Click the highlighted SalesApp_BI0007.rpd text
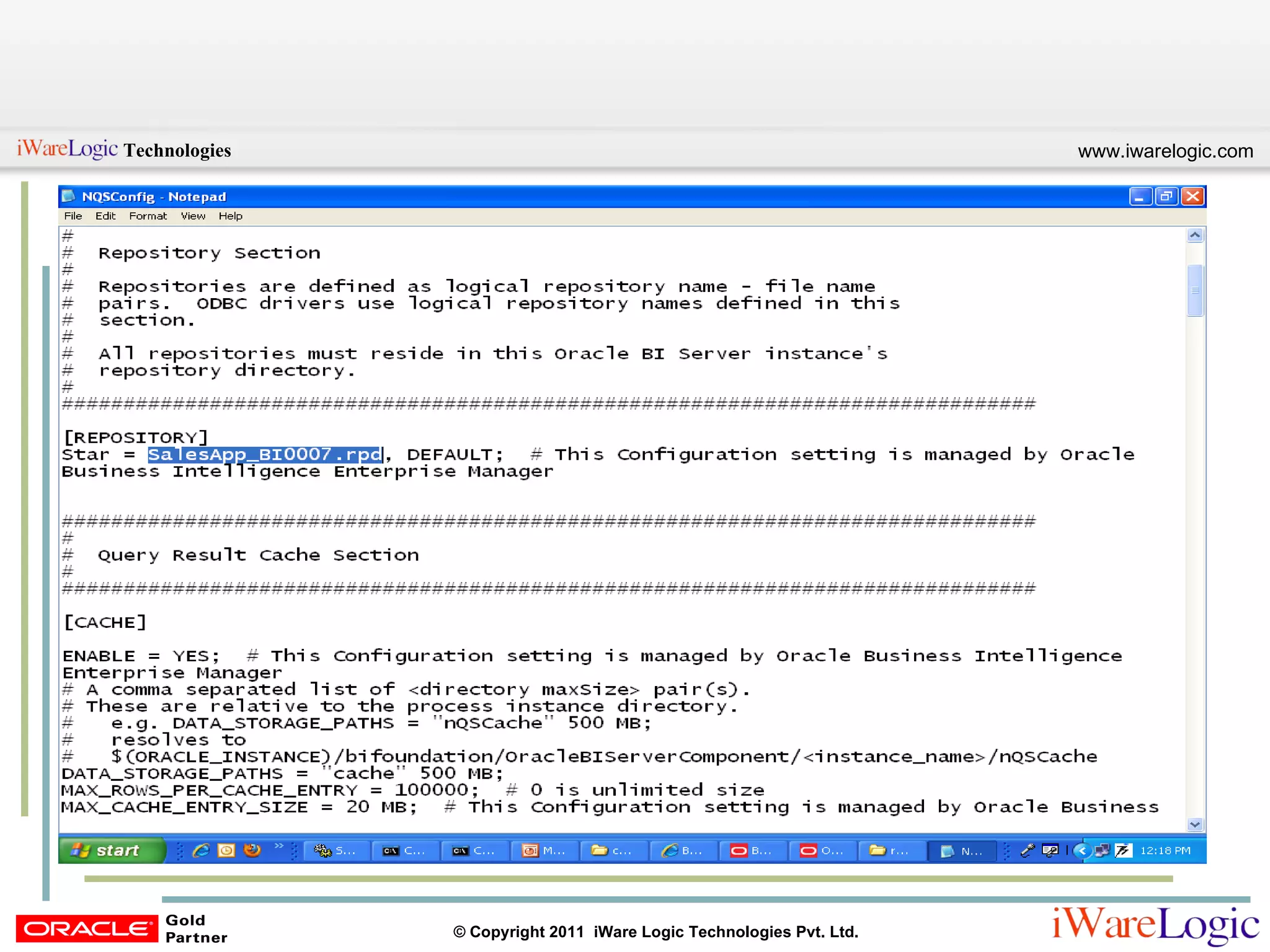Screen dimensions: 1270x952 265,454
